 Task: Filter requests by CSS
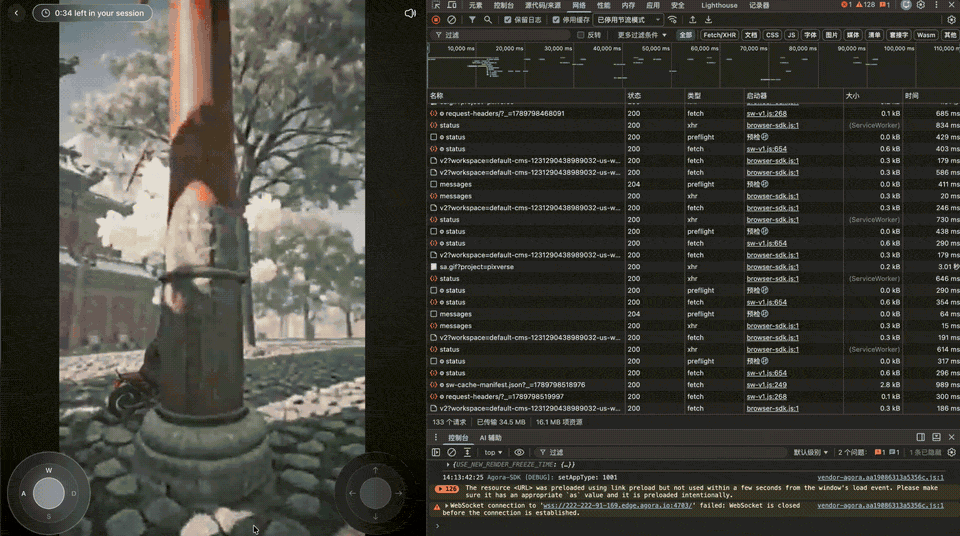coord(772,35)
